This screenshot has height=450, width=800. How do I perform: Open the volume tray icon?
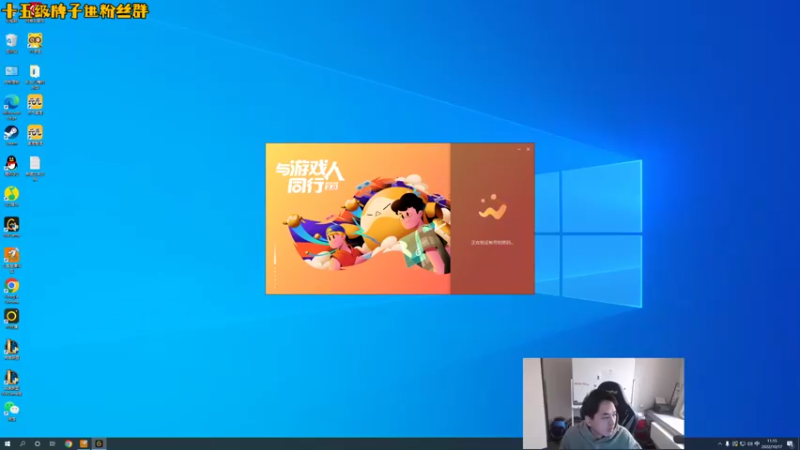point(750,444)
